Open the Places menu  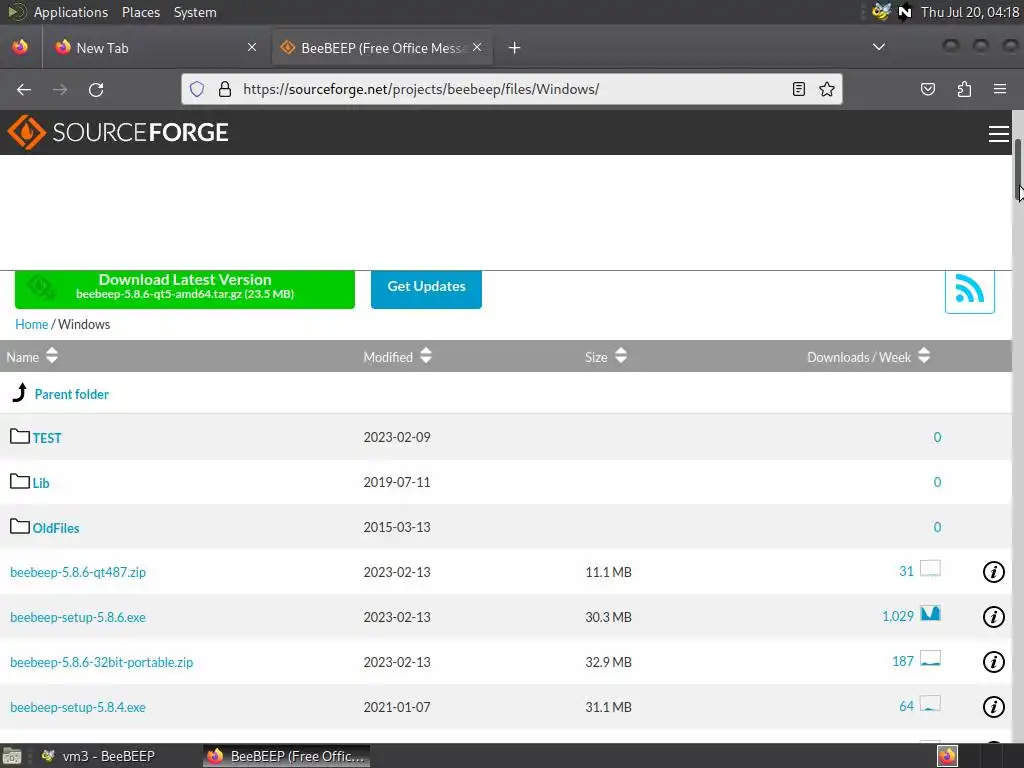[140, 12]
